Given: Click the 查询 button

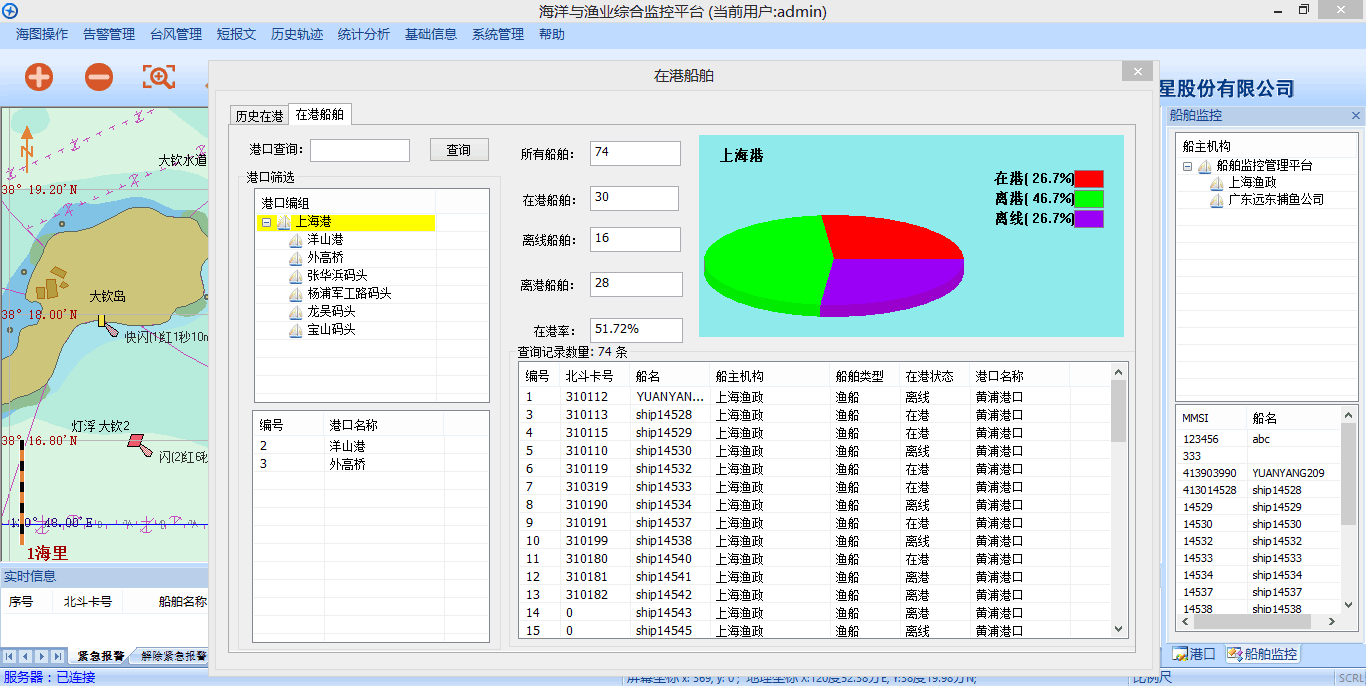Looking at the screenshot, I should coord(459,150).
